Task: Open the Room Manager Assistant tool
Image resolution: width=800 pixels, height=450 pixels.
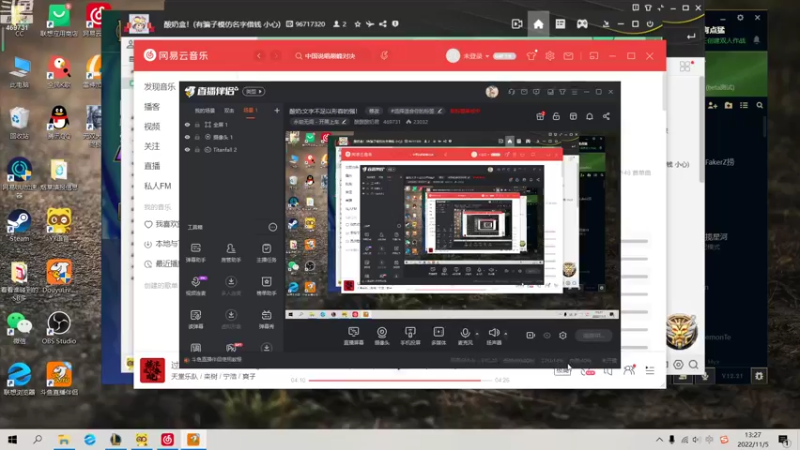Action: tap(231, 253)
